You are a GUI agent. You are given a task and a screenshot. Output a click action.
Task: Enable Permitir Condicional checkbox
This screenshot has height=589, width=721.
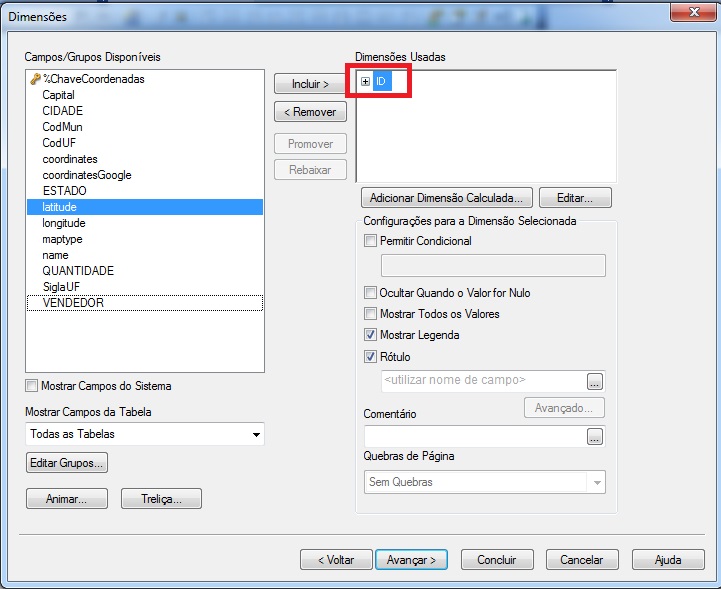pyautogui.click(x=371, y=241)
